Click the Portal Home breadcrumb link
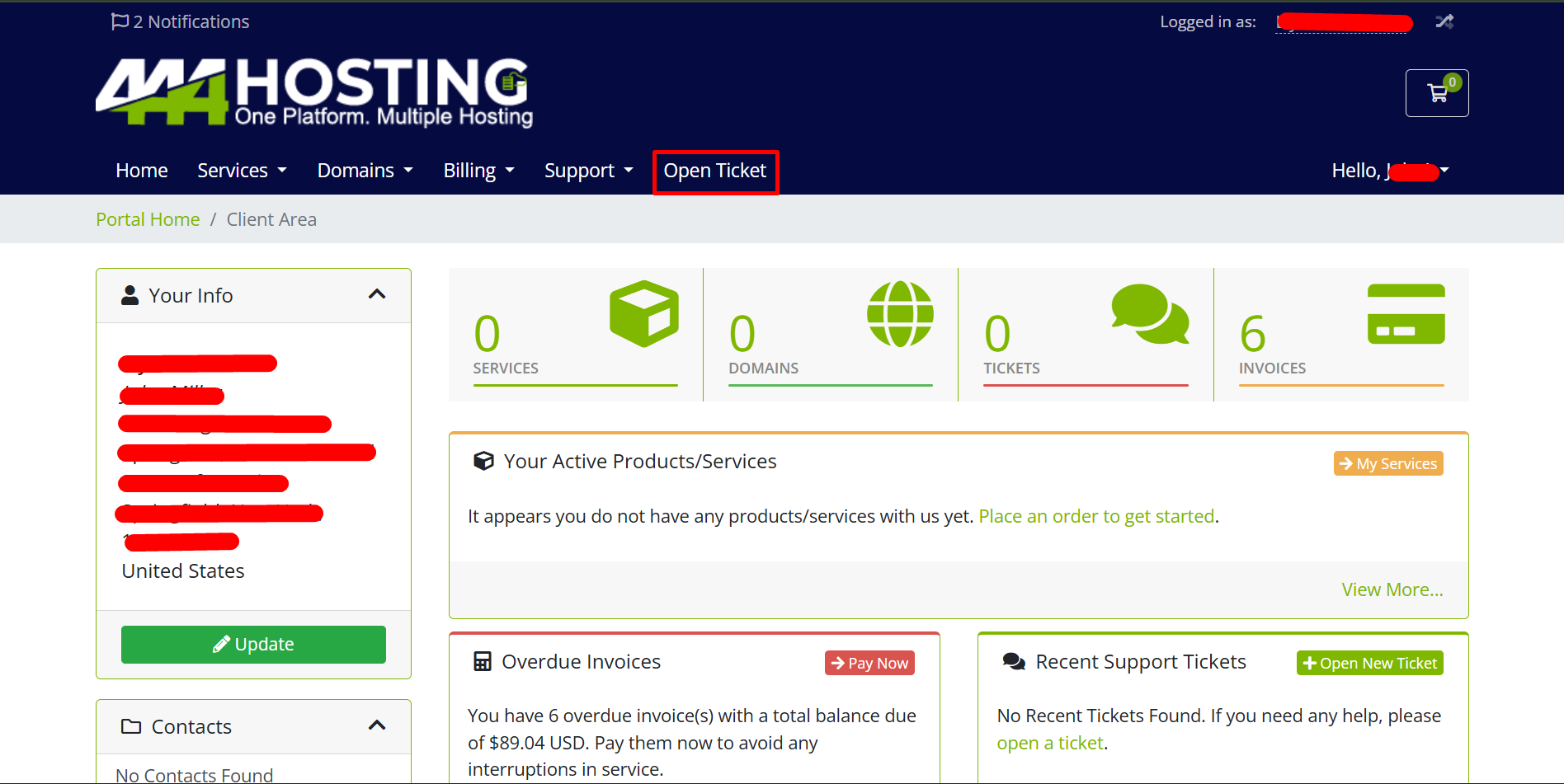The height and width of the screenshot is (784, 1564). coord(148,219)
